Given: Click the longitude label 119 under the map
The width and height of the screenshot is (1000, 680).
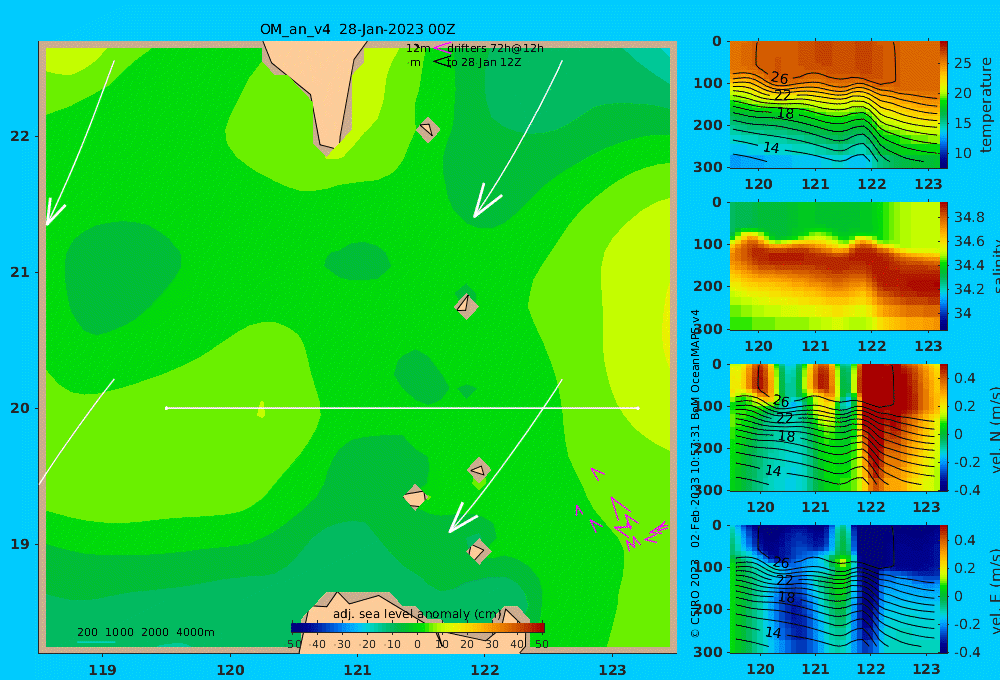Looking at the screenshot, I should [102, 670].
